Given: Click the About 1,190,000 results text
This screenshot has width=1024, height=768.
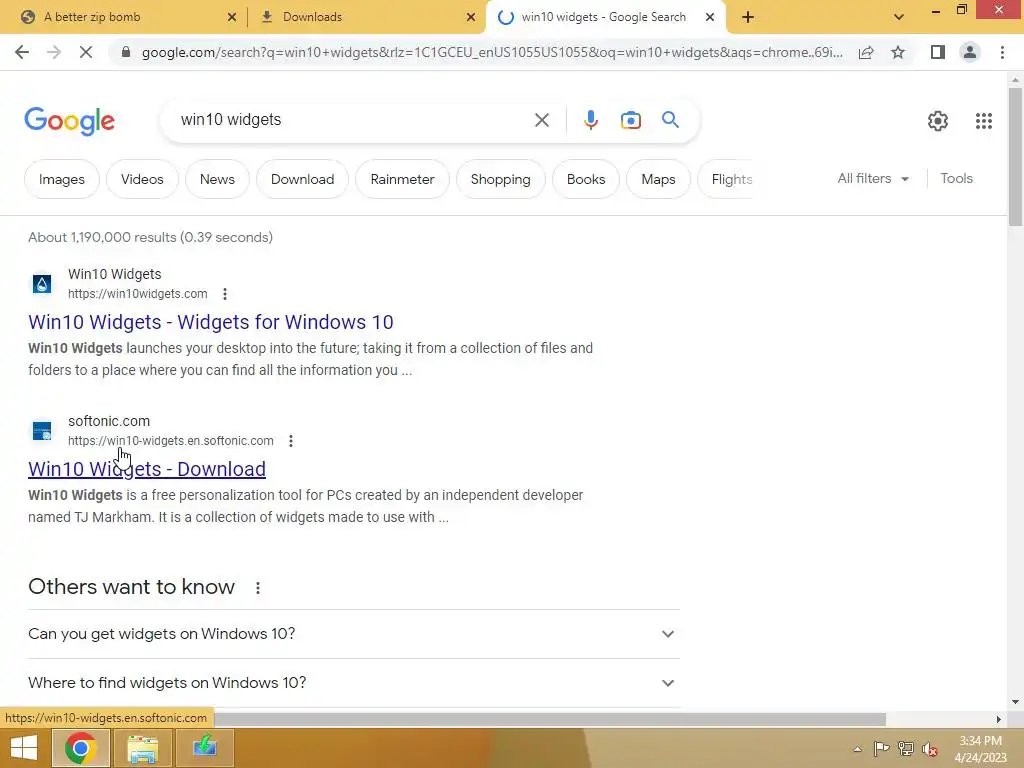Looking at the screenshot, I should coord(150,237).
